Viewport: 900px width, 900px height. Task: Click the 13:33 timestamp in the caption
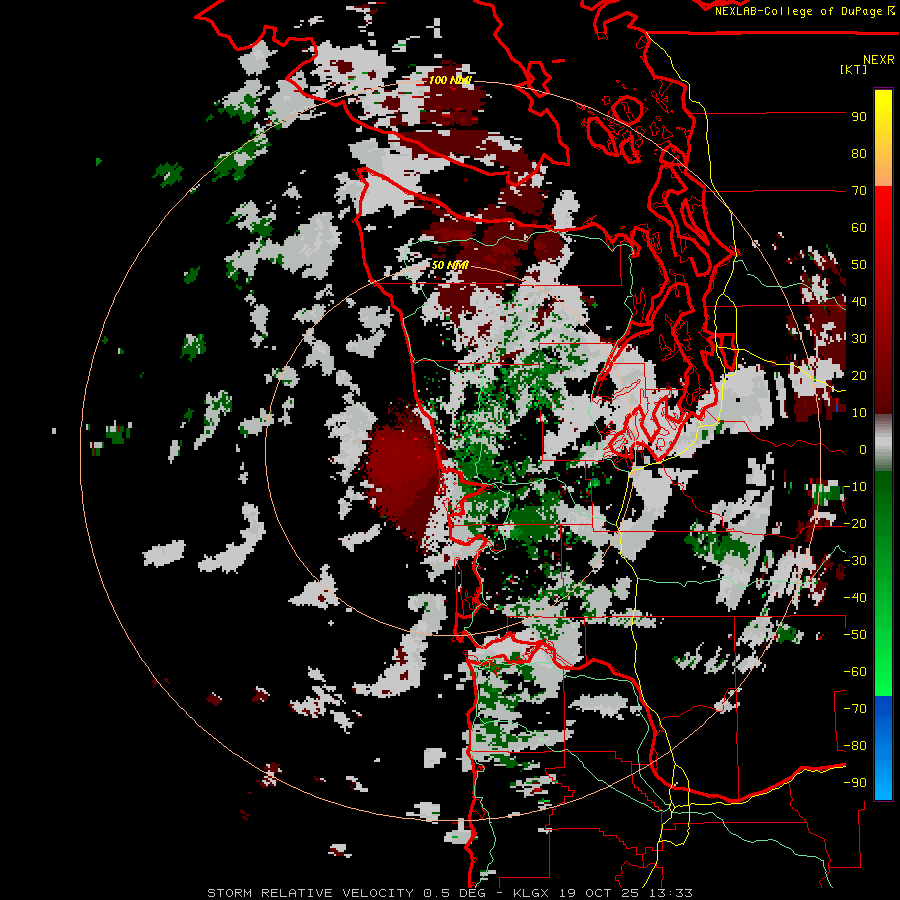[x=671, y=893]
